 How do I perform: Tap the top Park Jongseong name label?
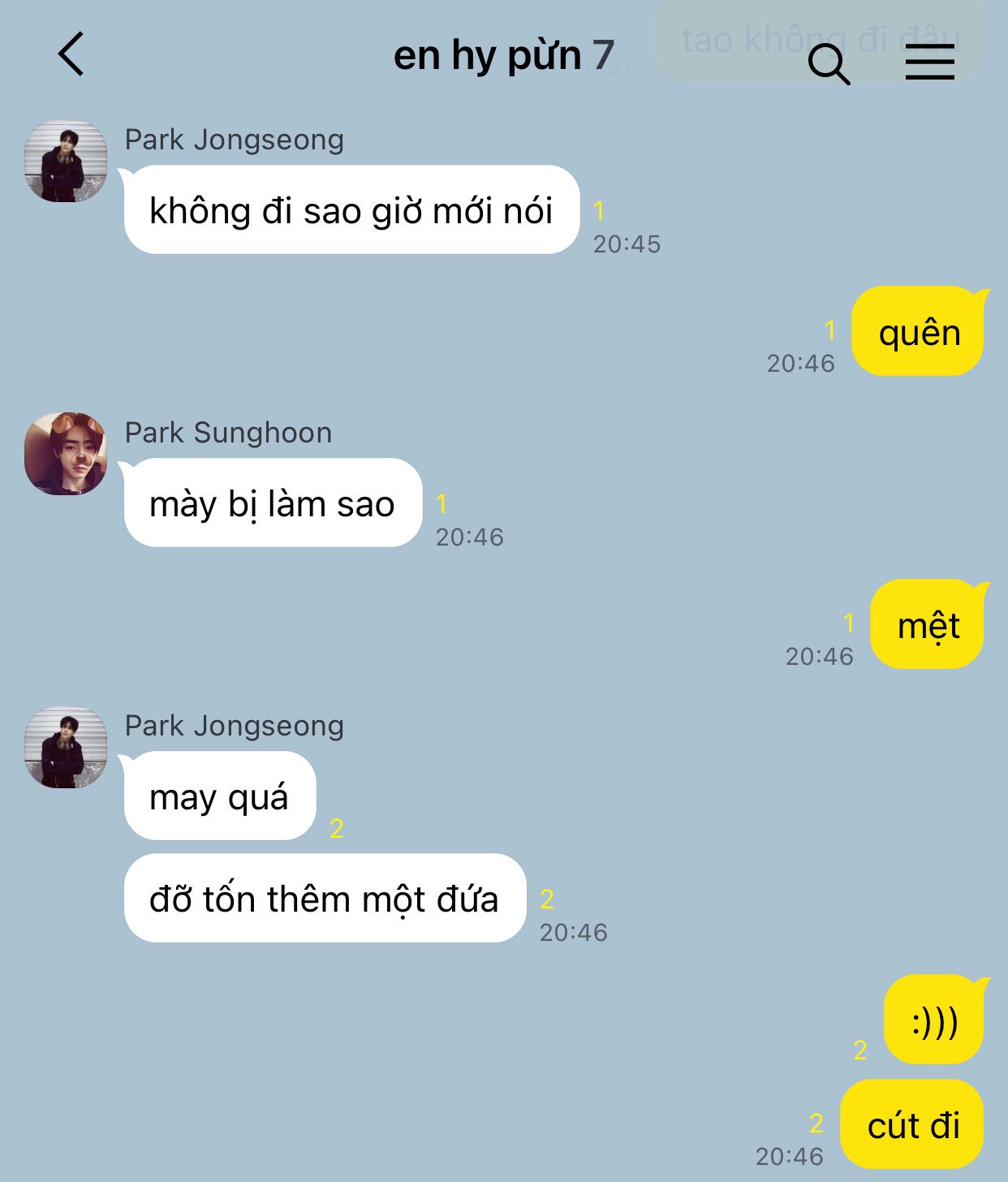pyautogui.click(x=235, y=140)
